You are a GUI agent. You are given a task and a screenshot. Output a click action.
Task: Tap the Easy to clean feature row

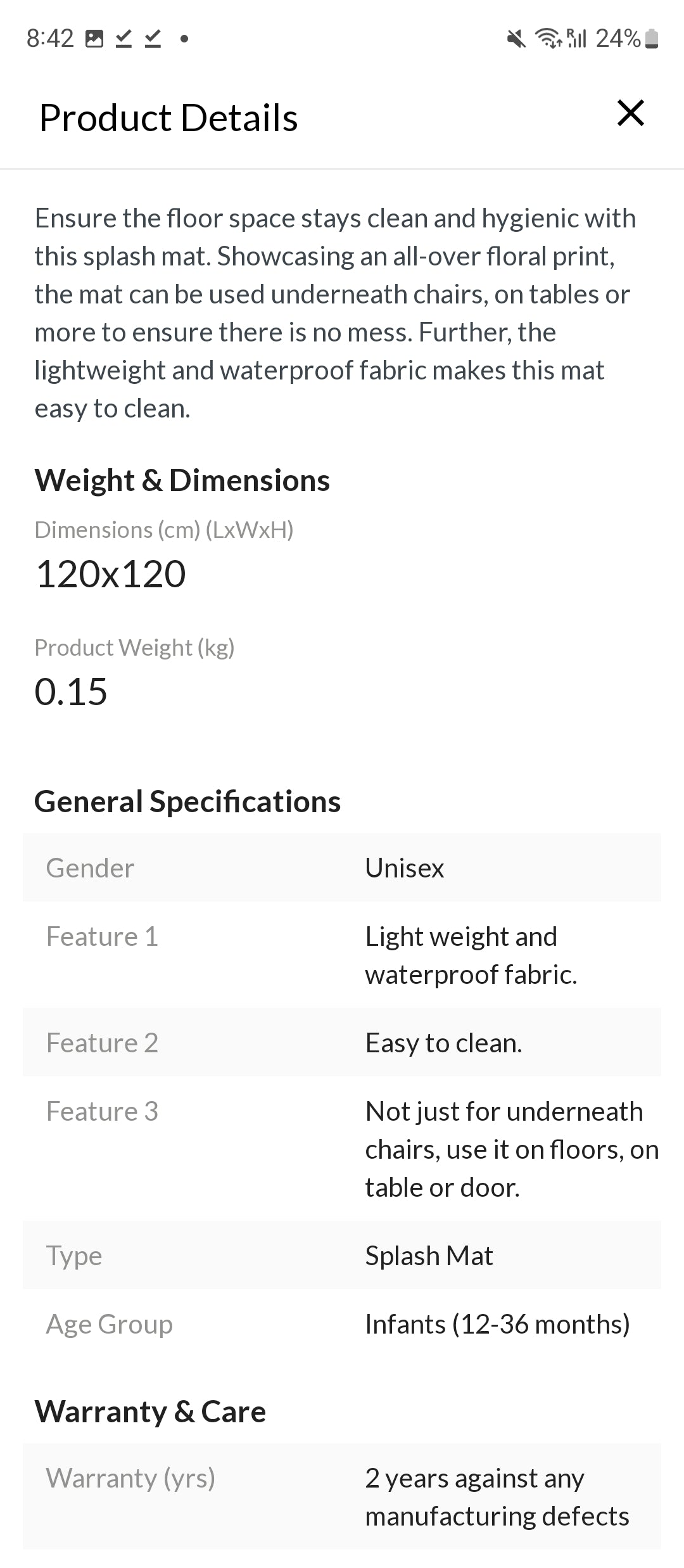point(342,1043)
